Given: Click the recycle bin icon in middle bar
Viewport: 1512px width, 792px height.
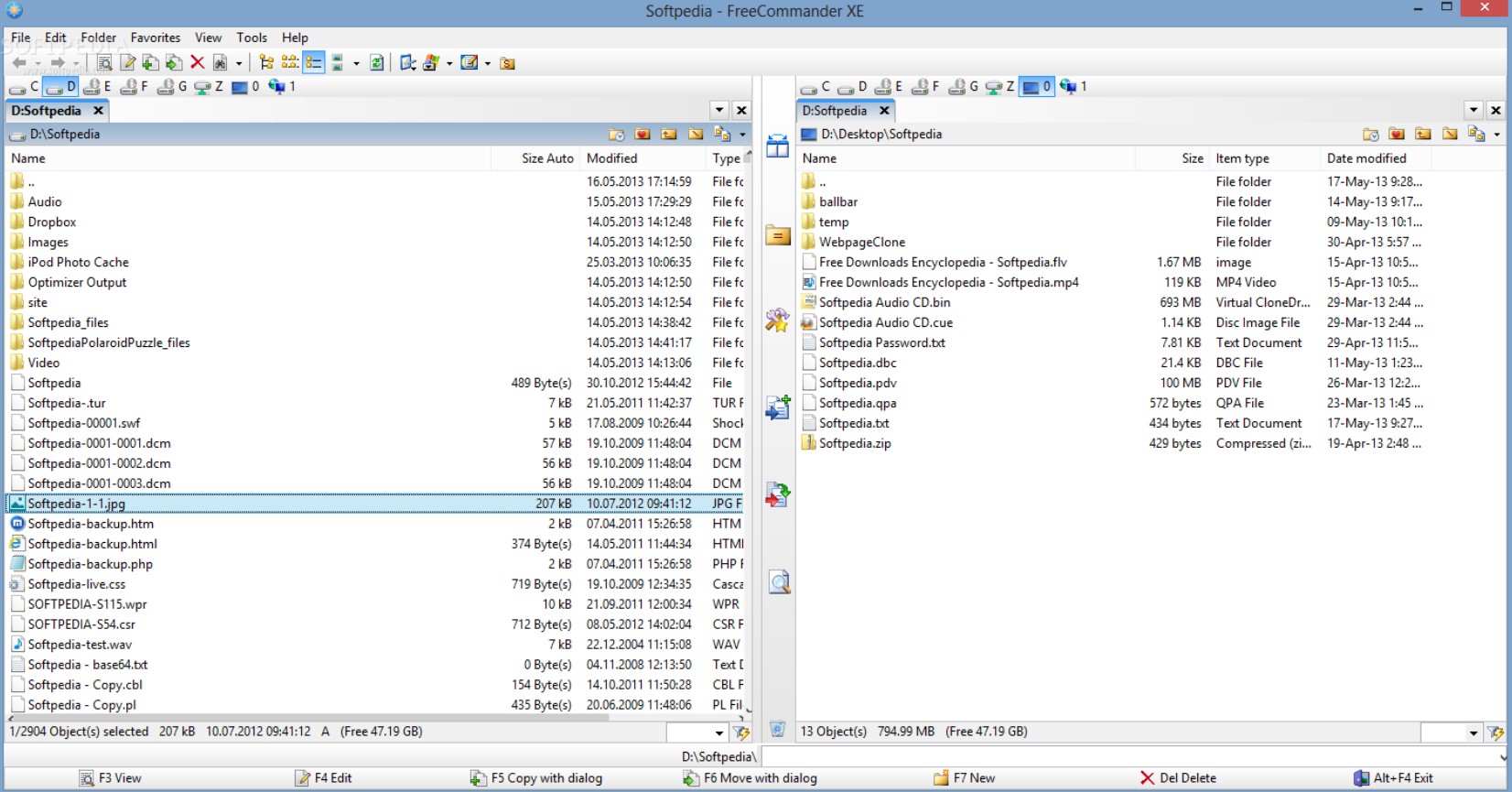Looking at the screenshot, I should coord(777,730).
